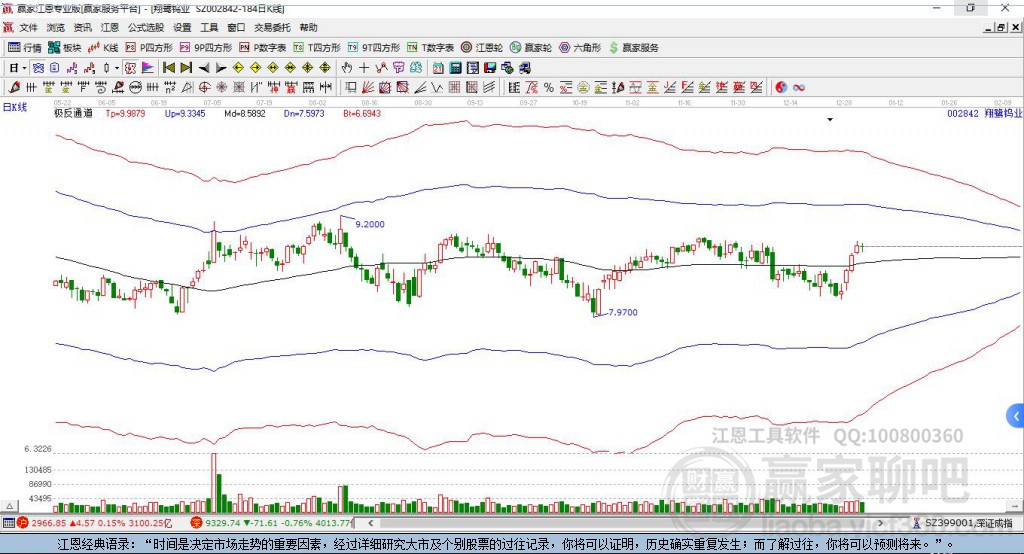Click the save floppy disk icon

(490, 68)
